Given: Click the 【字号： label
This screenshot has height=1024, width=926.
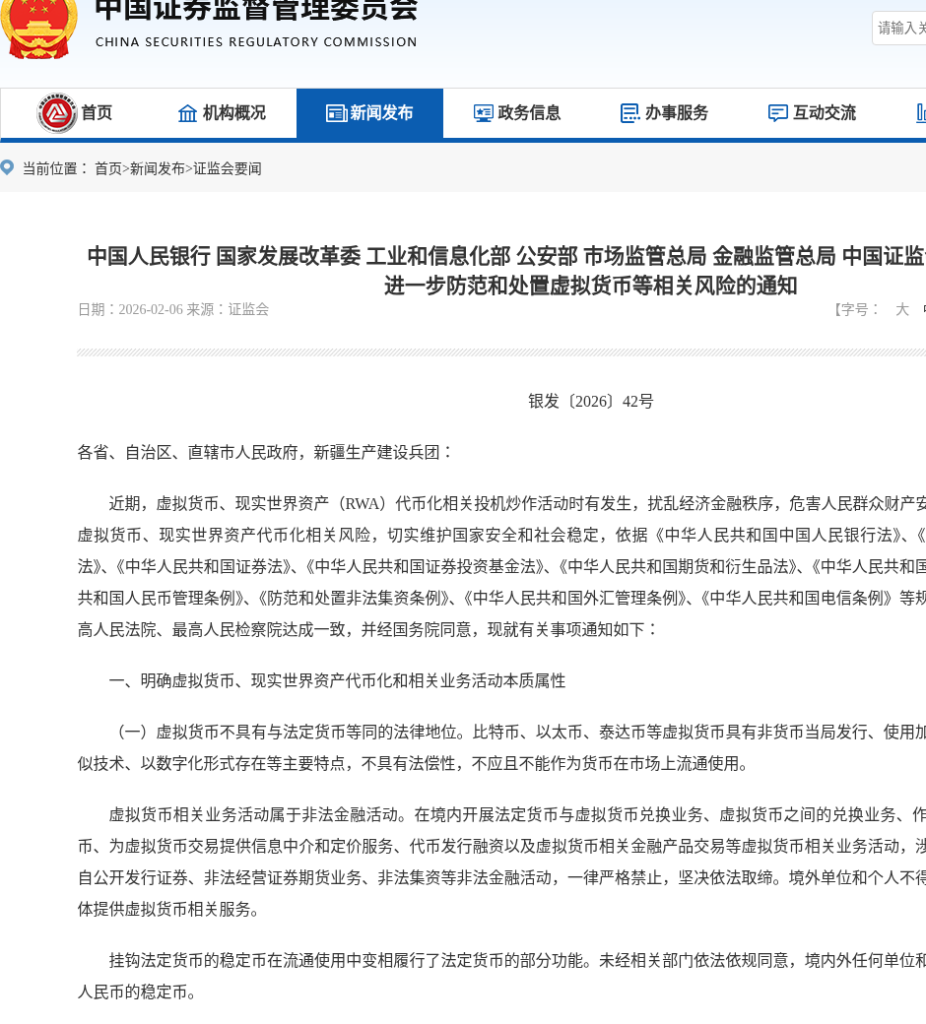Looking at the screenshot, I should click(x=856, y=310).
